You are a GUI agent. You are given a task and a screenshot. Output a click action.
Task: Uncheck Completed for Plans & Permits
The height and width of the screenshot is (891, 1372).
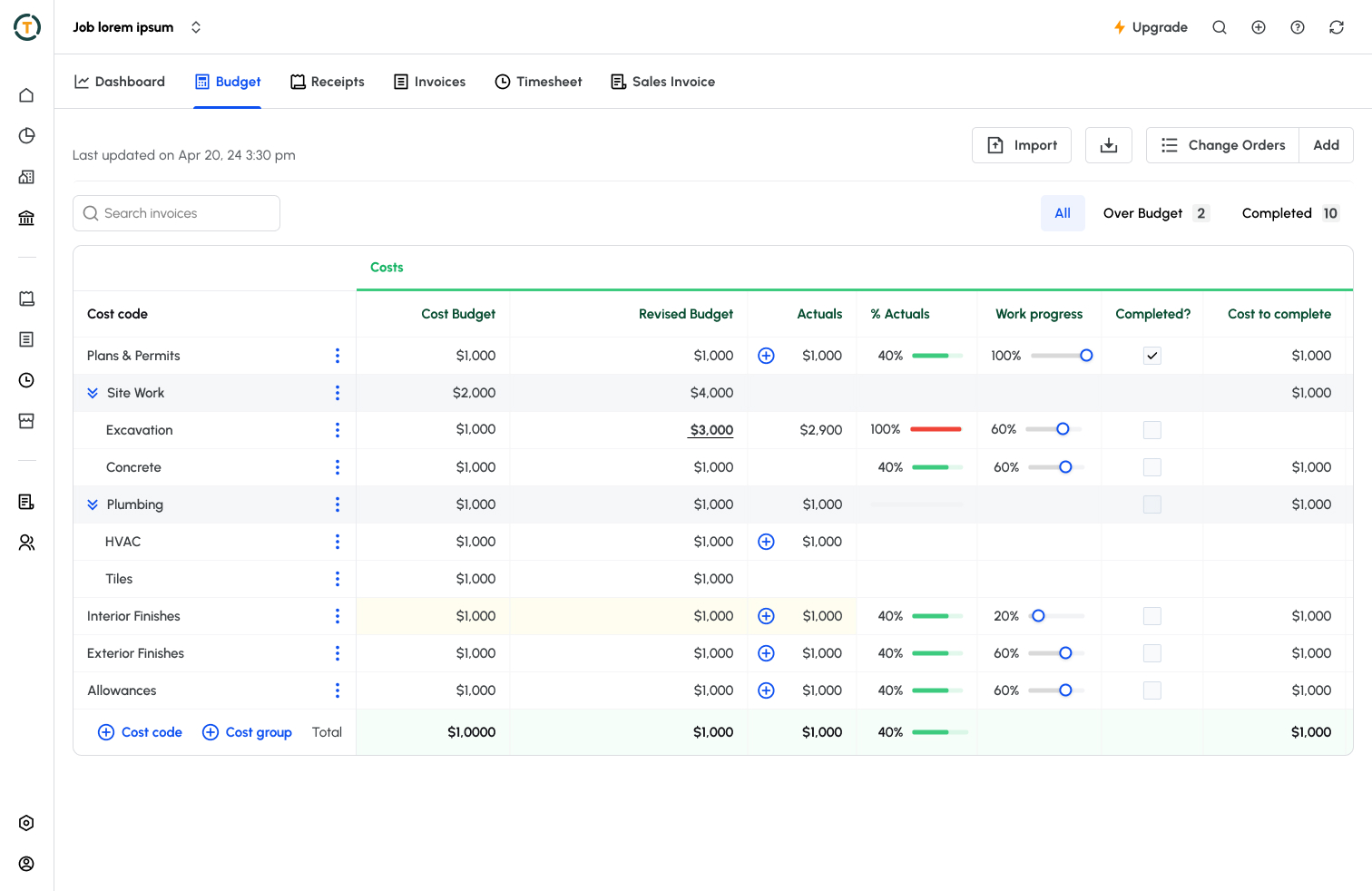(1152, 356)
